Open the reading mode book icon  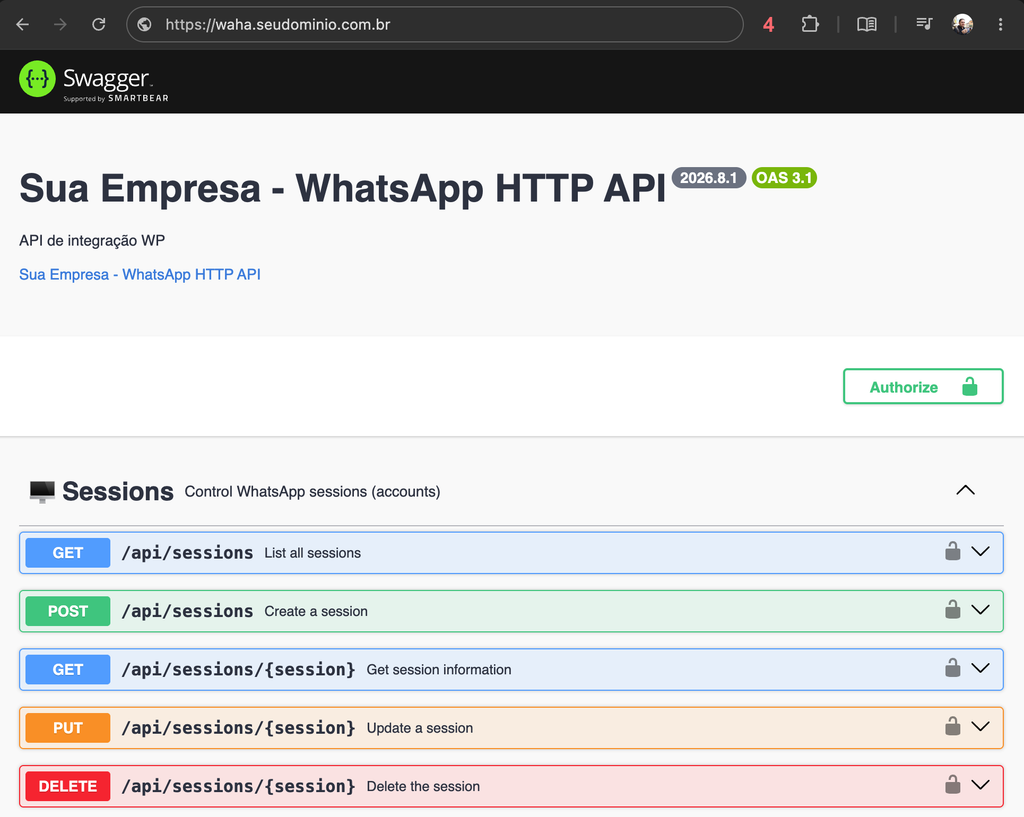click(x=867, y=25)
